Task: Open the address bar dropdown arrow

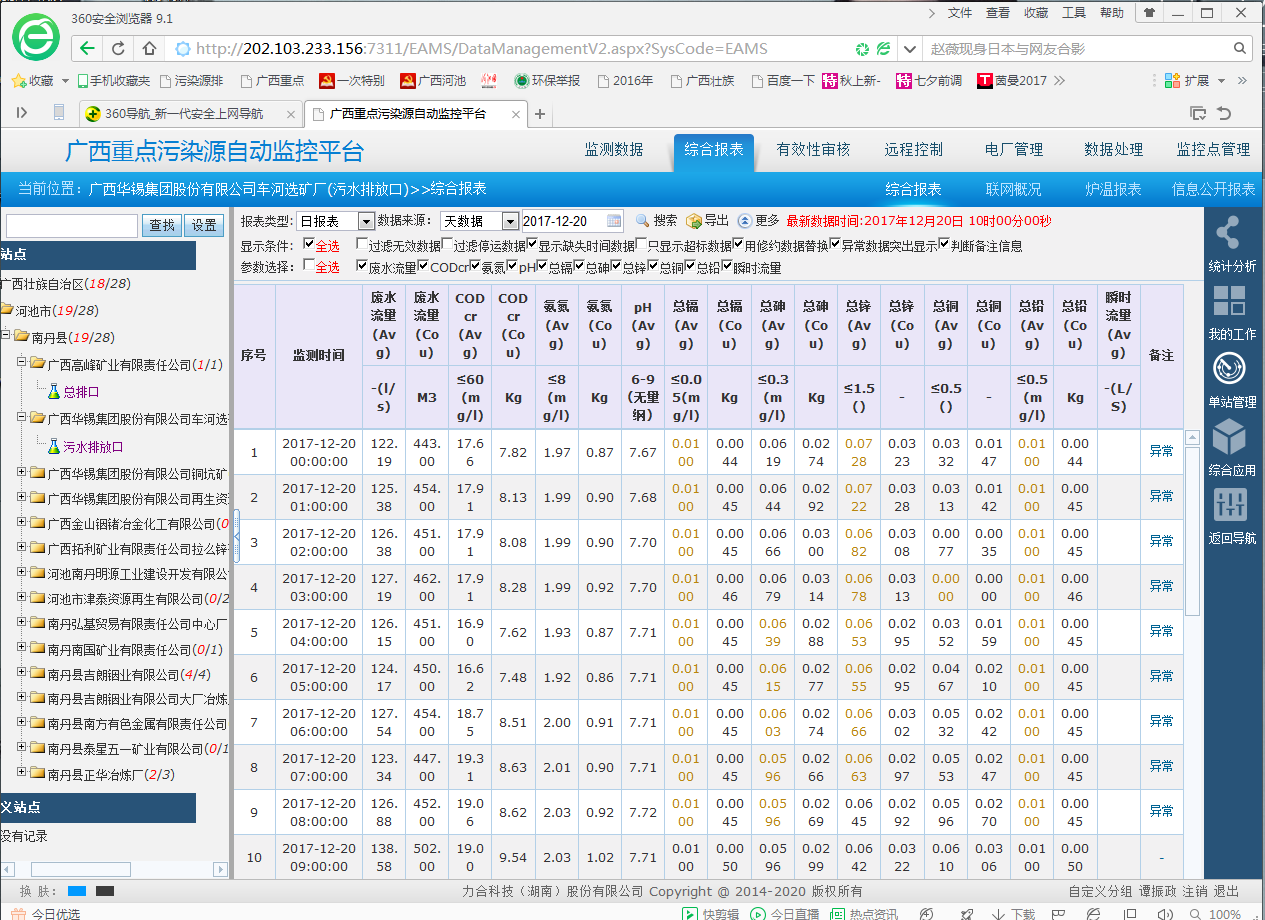Action: [909, 48]
